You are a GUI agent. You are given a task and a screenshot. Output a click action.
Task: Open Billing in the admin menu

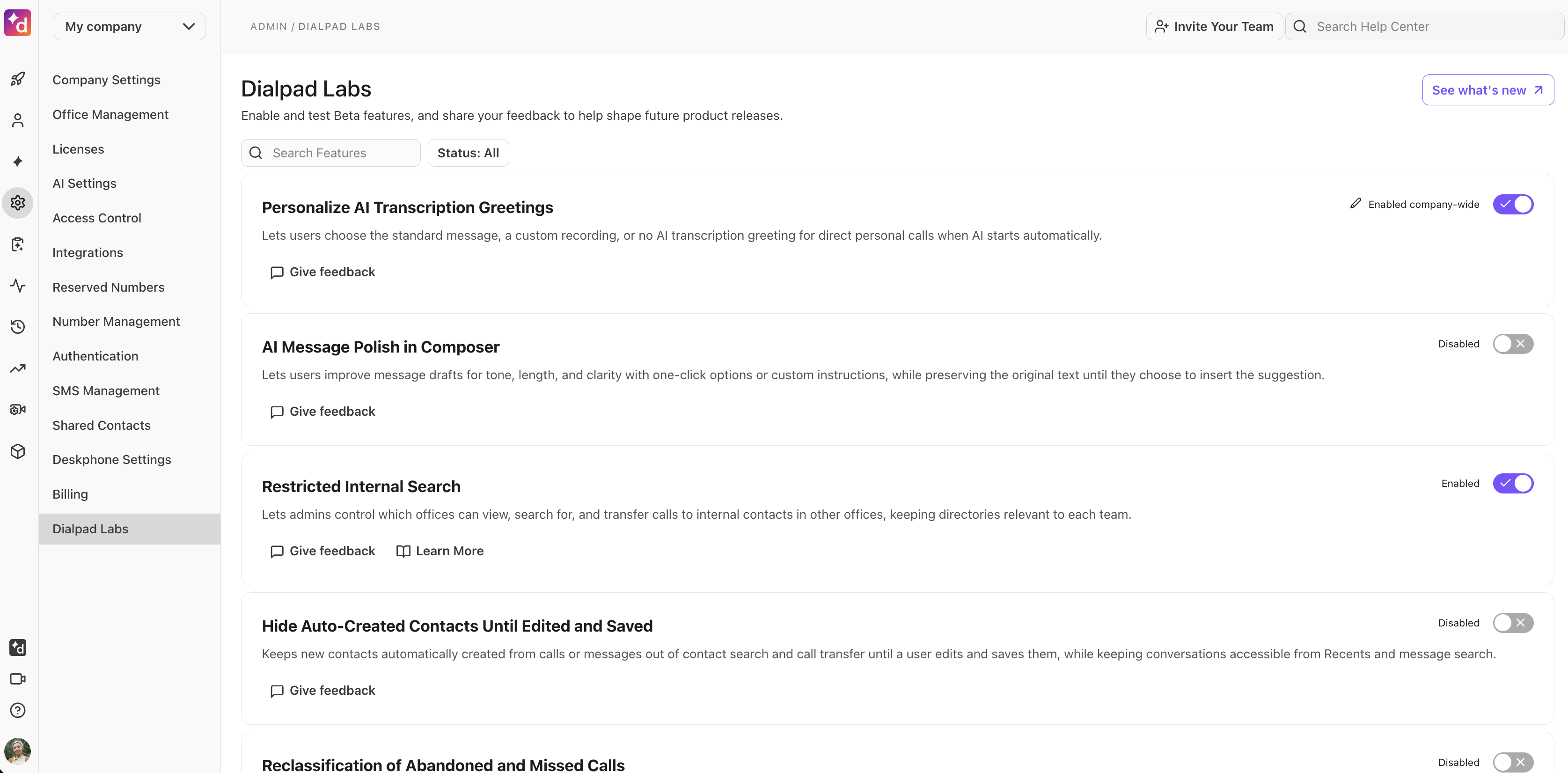[x=130, y=494]
